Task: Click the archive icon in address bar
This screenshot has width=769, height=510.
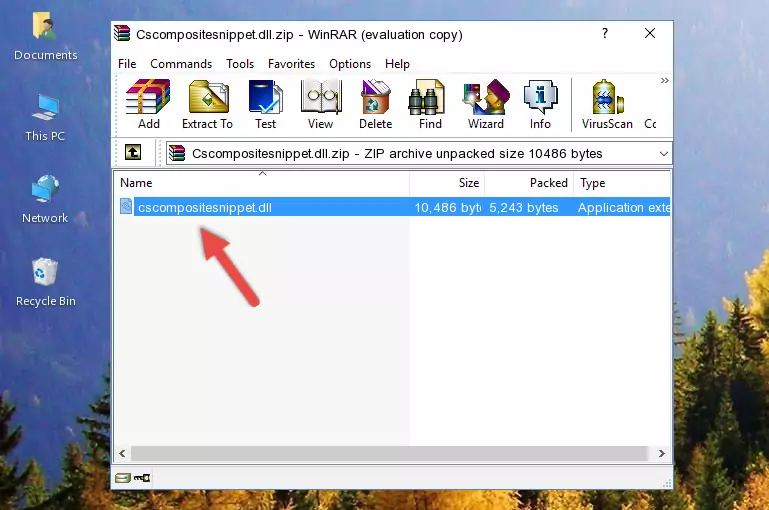Action: point(177,153)
